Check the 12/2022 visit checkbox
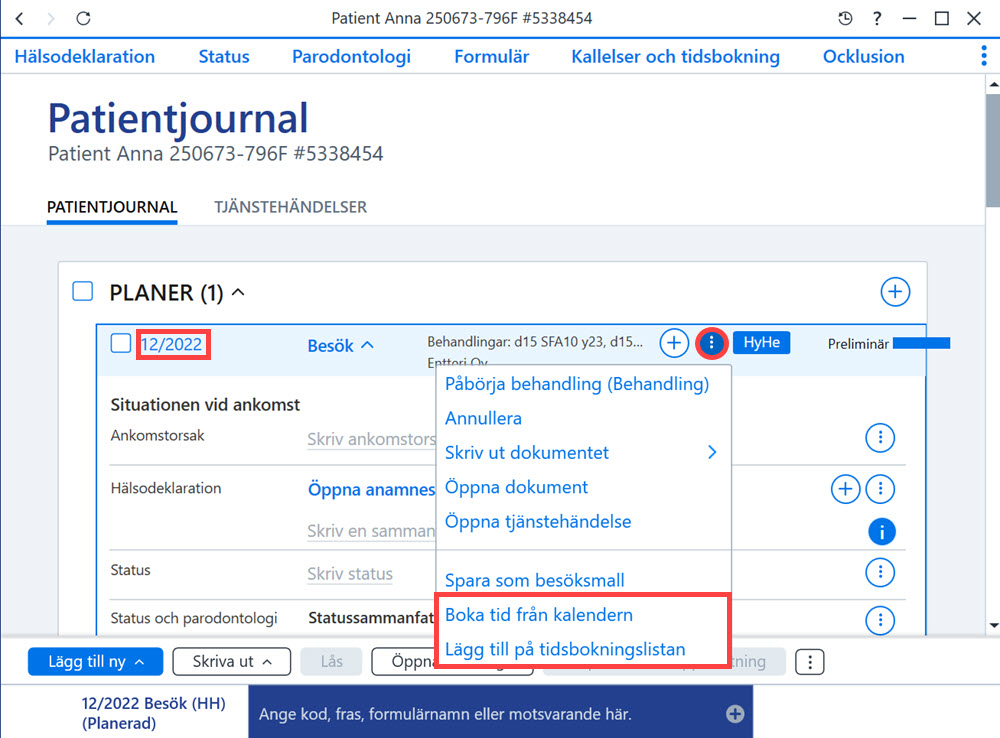The height and width of the screenshot is (738, 1000). click(121, 343)
